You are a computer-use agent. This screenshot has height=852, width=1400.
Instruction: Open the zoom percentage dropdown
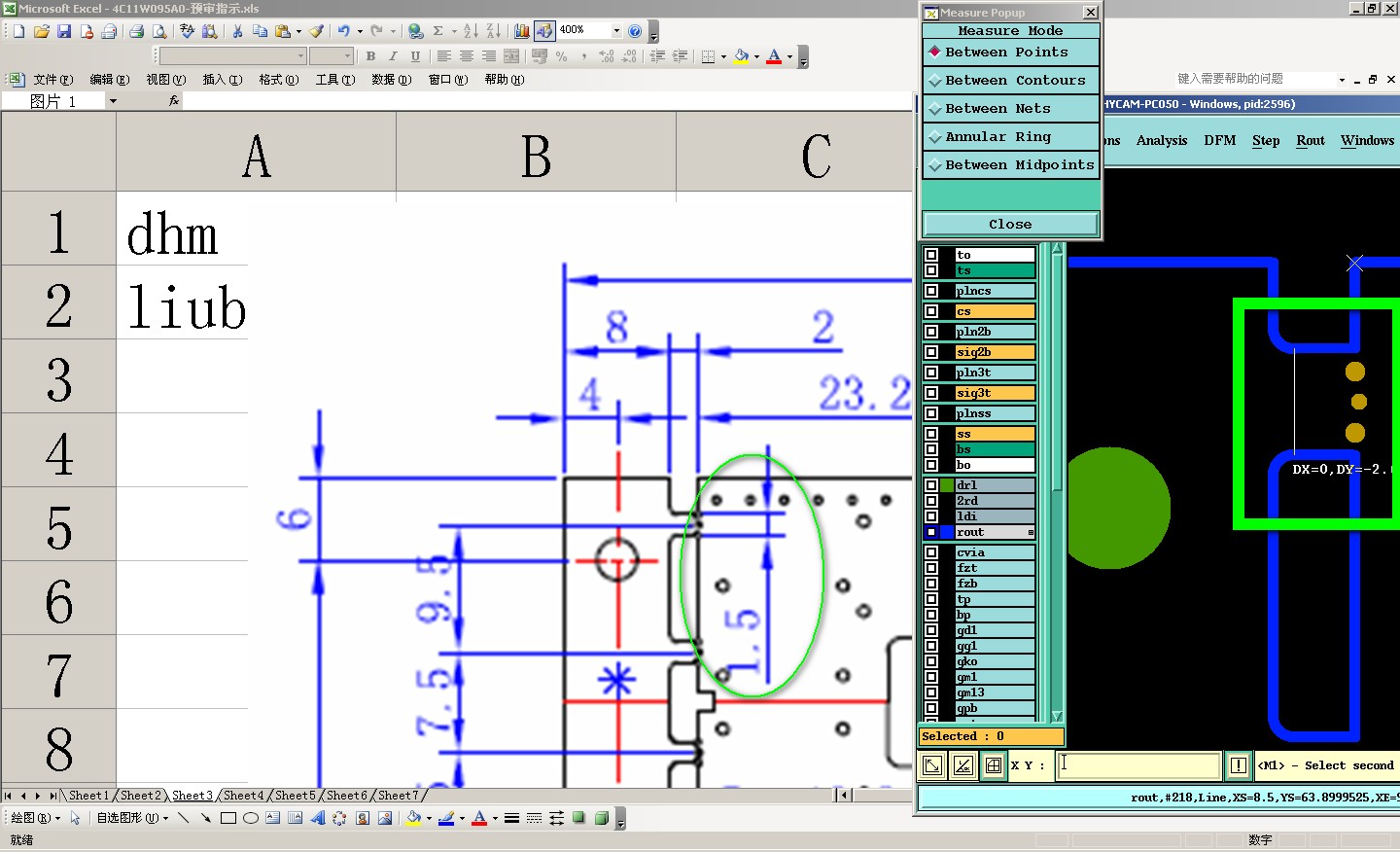click(616, 30)
